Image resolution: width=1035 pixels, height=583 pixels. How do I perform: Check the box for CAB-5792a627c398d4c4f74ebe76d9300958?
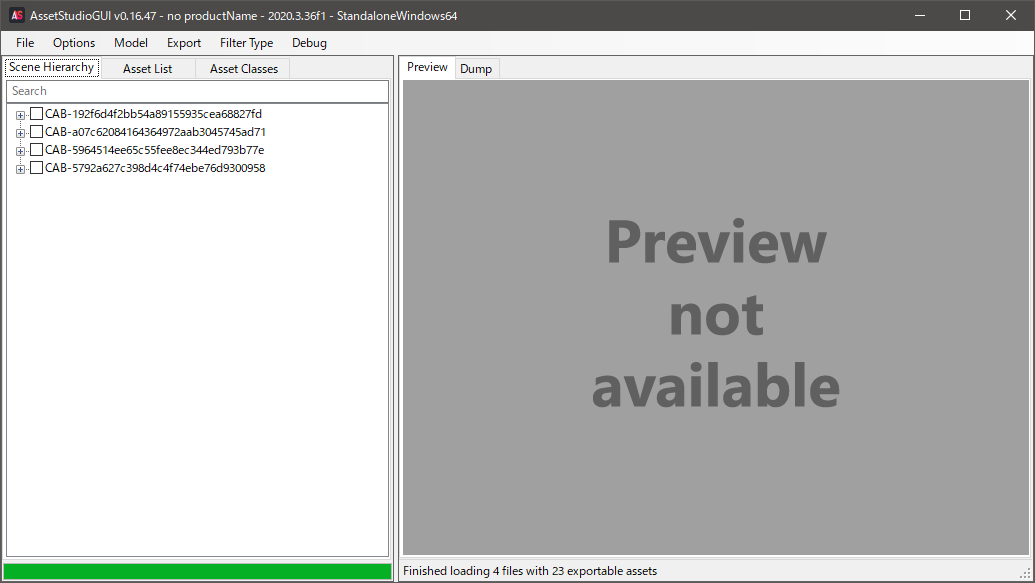coord(36,168)
